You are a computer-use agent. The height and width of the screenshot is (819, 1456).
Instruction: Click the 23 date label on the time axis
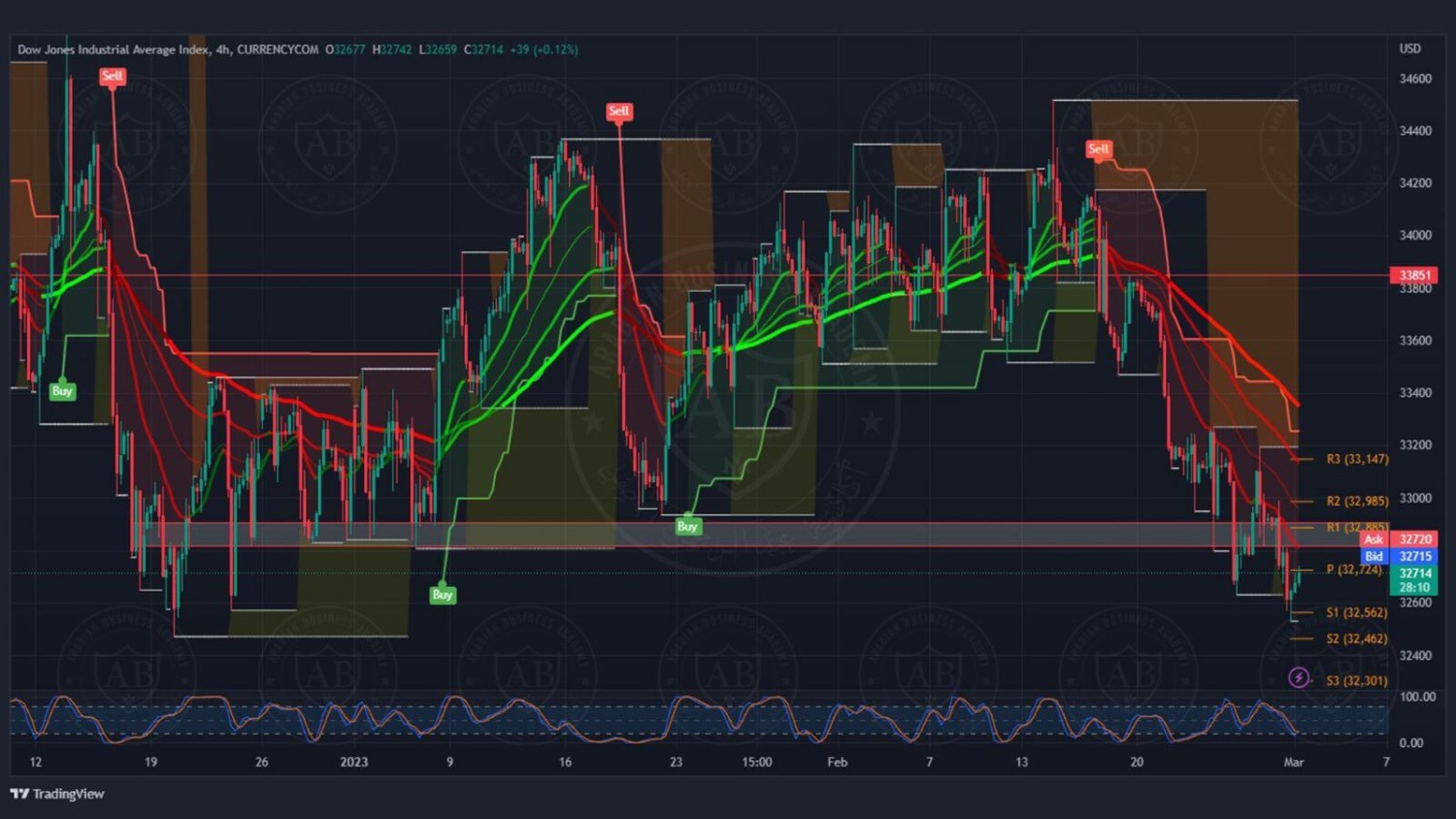677,763
